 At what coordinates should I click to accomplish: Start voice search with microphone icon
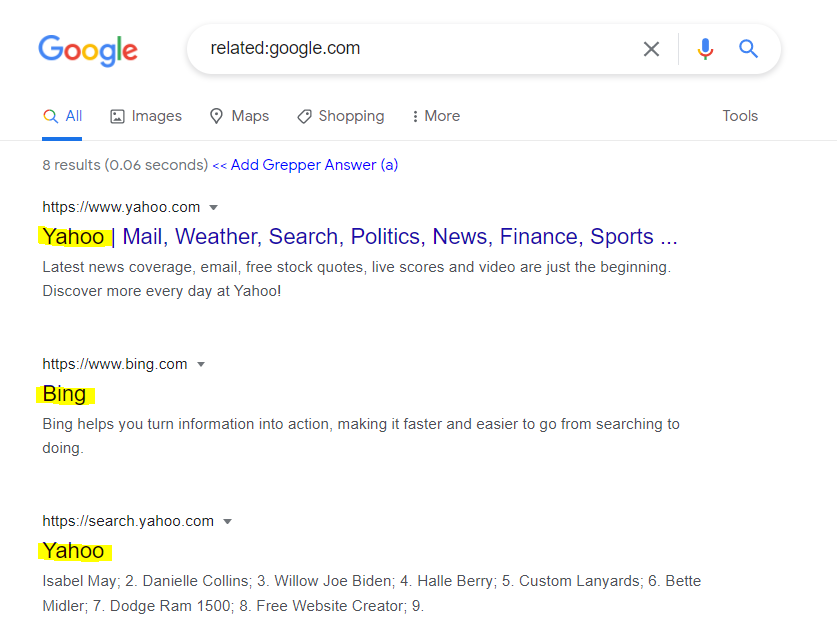[x=706, y=49]
